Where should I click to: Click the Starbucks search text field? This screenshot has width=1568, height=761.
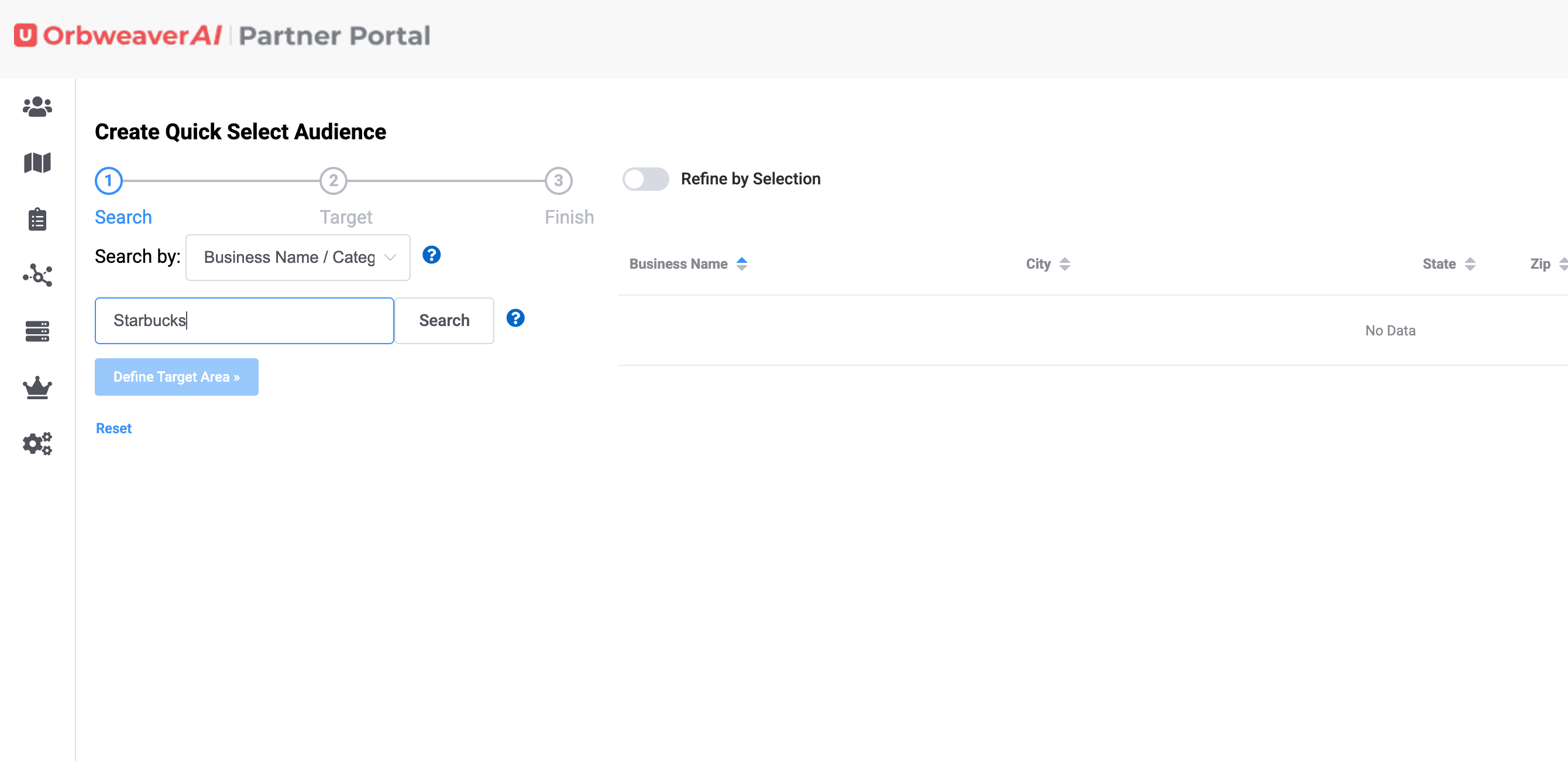tap(244, 321)
